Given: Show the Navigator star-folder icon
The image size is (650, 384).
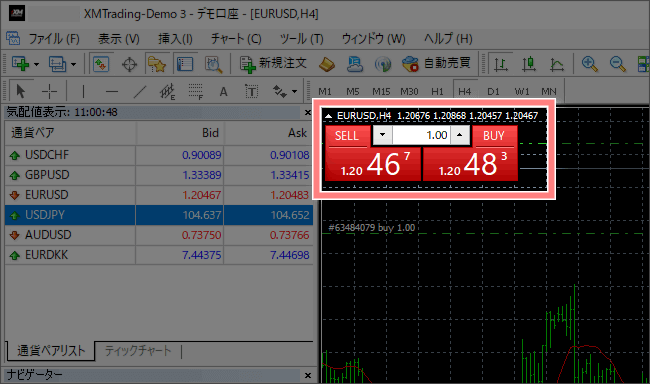Looking at the screenshot, I should (157, 64).
